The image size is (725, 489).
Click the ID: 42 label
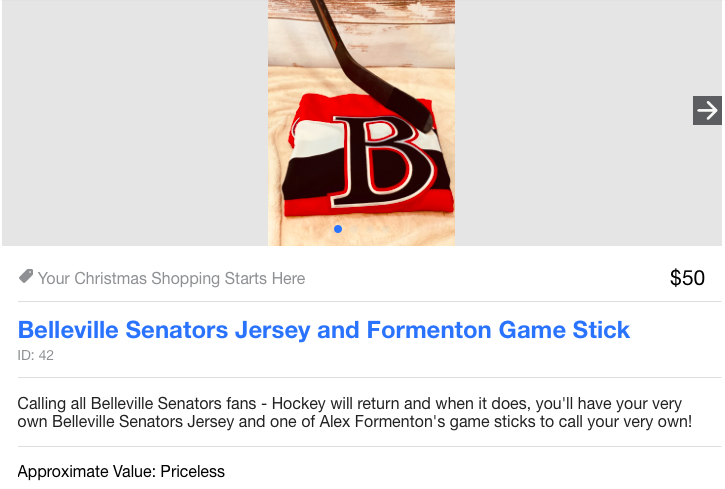[x=36, y=355]
